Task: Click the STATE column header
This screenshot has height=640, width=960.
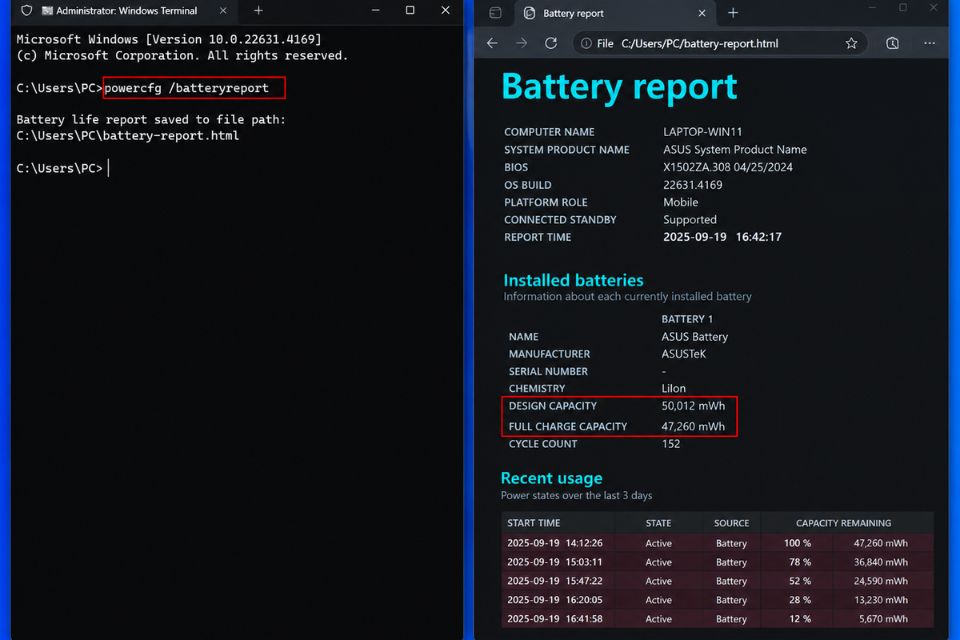Action: (658, 523)
